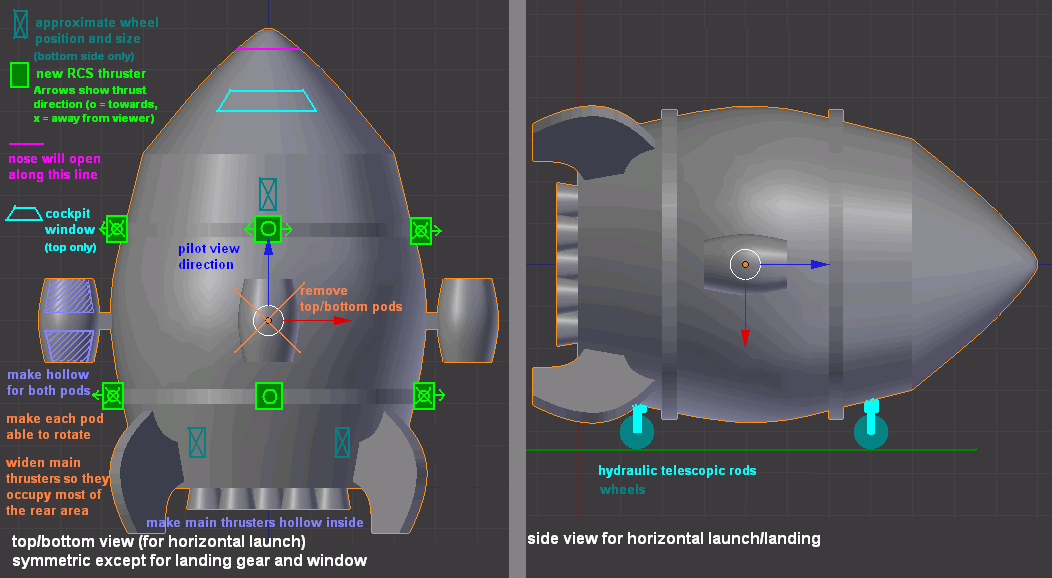Click the 'symmetric except for landing gear and window' caption

(x=190, y=561)
